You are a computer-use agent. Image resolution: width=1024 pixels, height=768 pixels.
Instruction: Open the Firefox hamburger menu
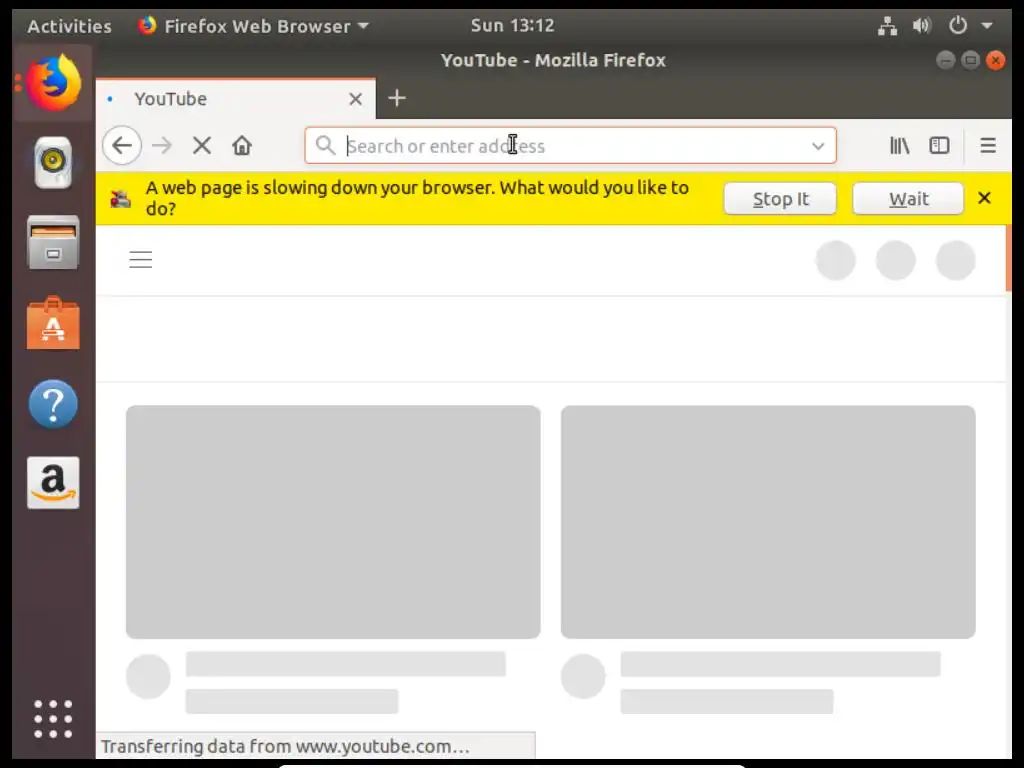click(x=988, y=145)
